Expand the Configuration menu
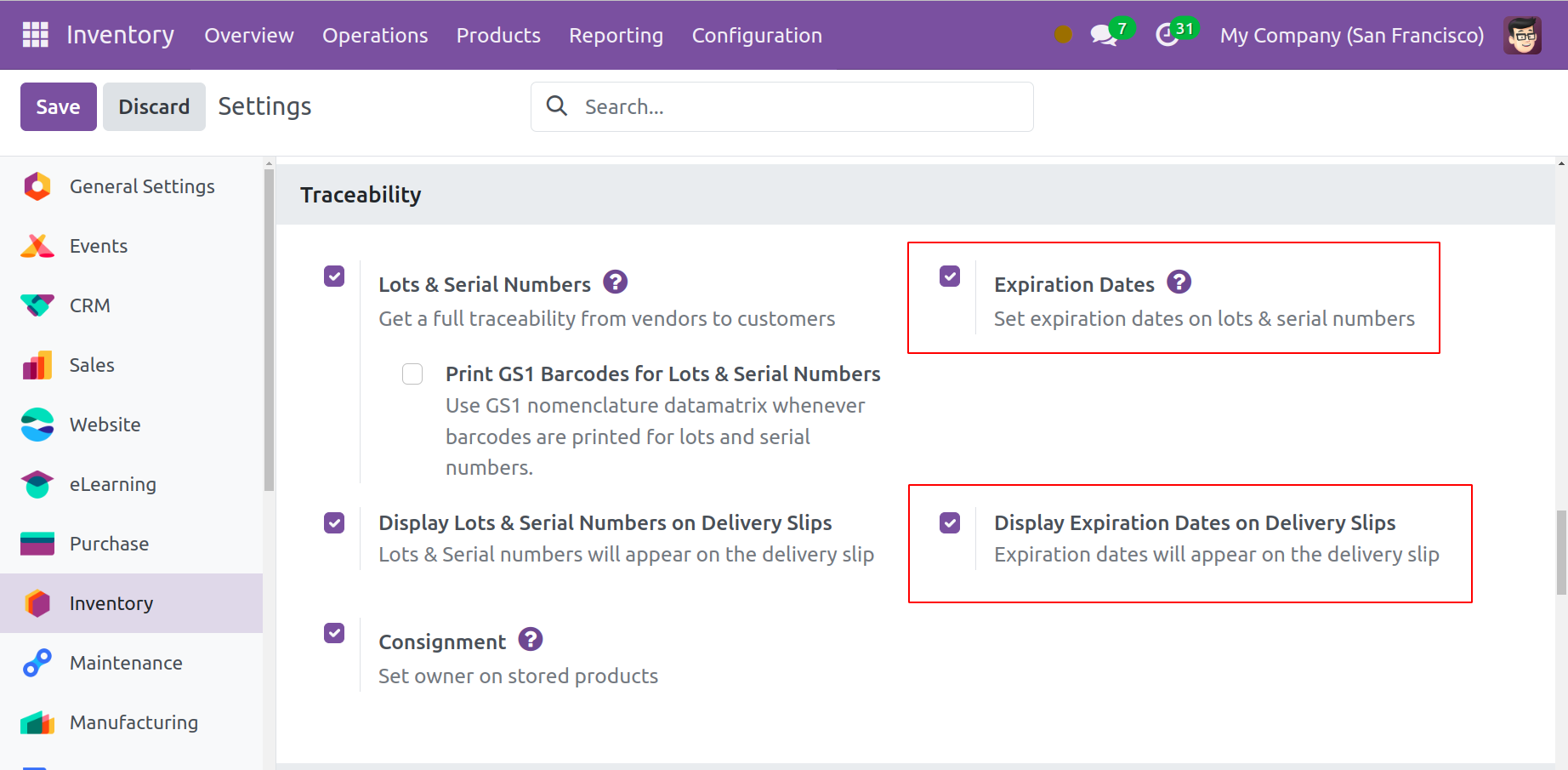Screen dimensions: 1568x770 (x=757, y=36)
